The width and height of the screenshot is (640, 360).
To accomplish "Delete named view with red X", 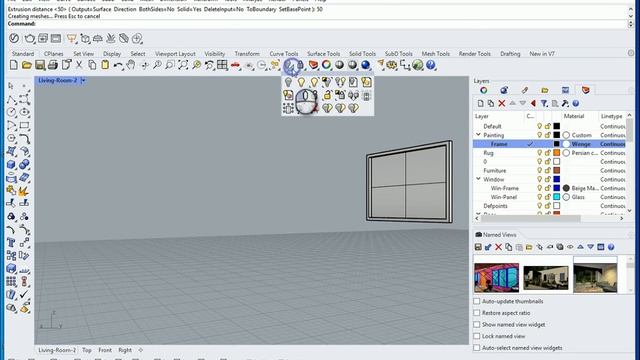I will (x=498, y=247).
